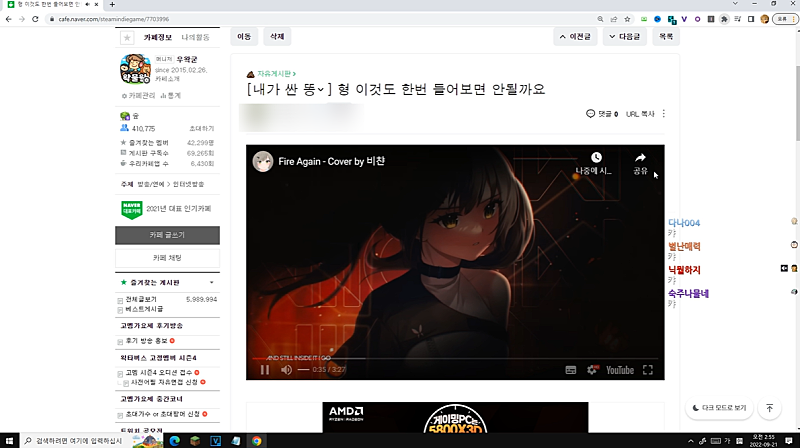The image size is (800, 448).
Task: Open the post more-options kebab menu
Action: [x=664, y=114]
